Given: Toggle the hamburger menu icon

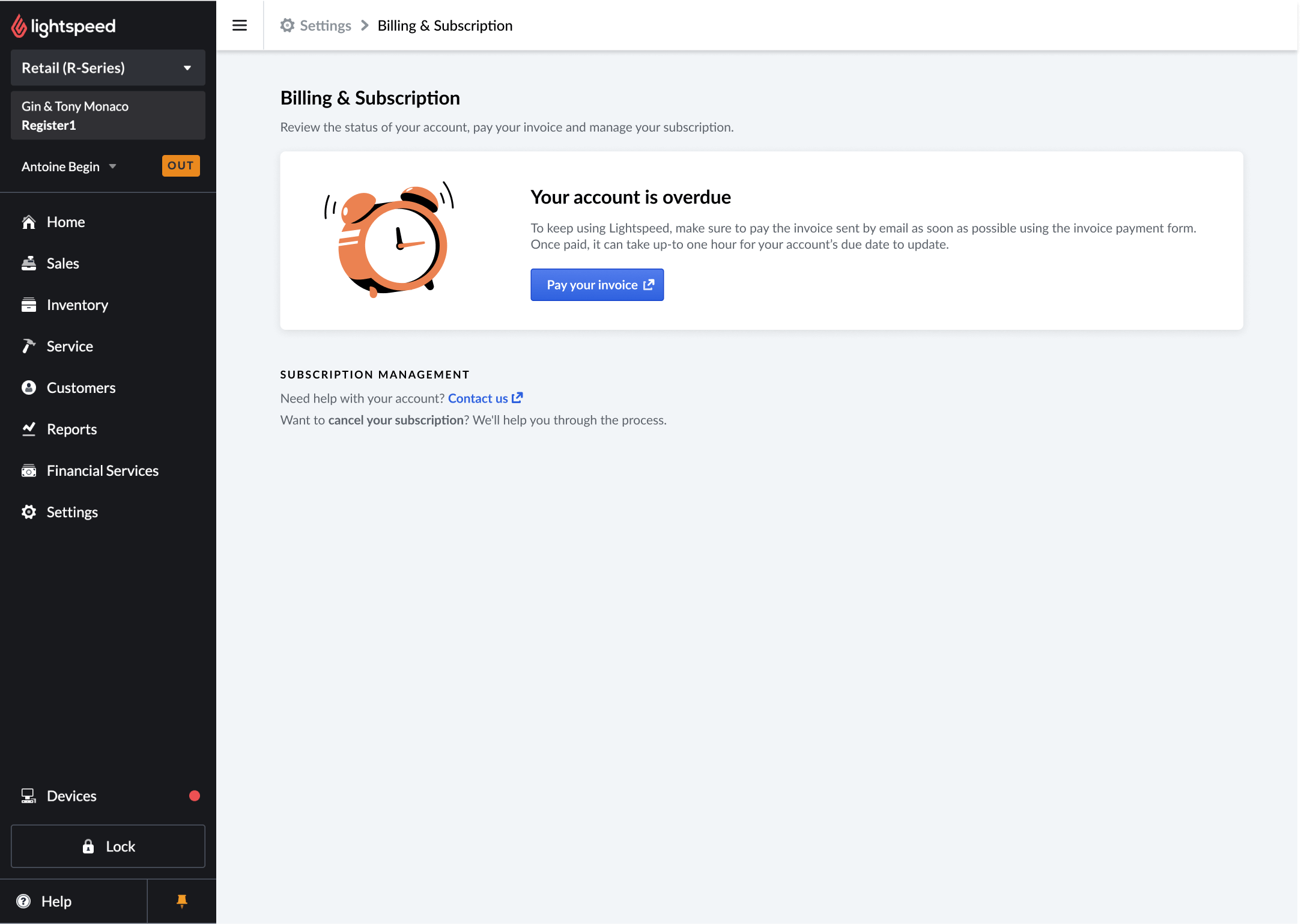Looking at the screenshot, I should coord(240,25).
